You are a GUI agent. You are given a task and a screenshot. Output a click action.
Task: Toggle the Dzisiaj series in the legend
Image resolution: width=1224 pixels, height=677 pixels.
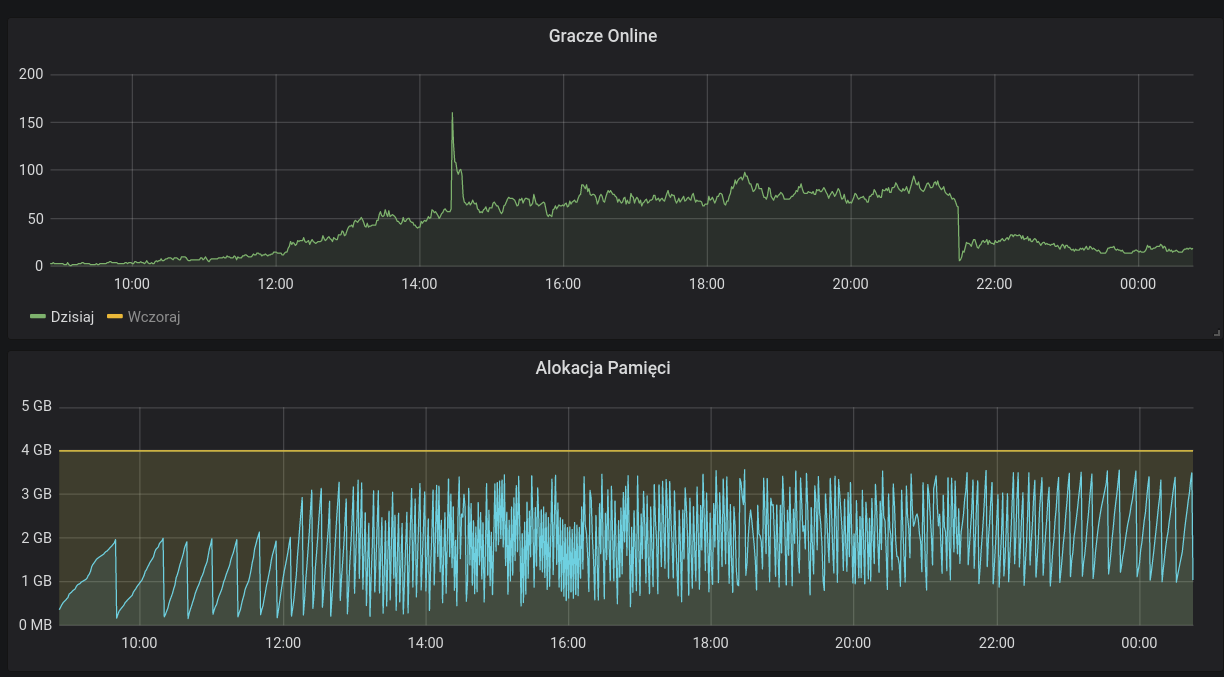click(x=72, y=317)
